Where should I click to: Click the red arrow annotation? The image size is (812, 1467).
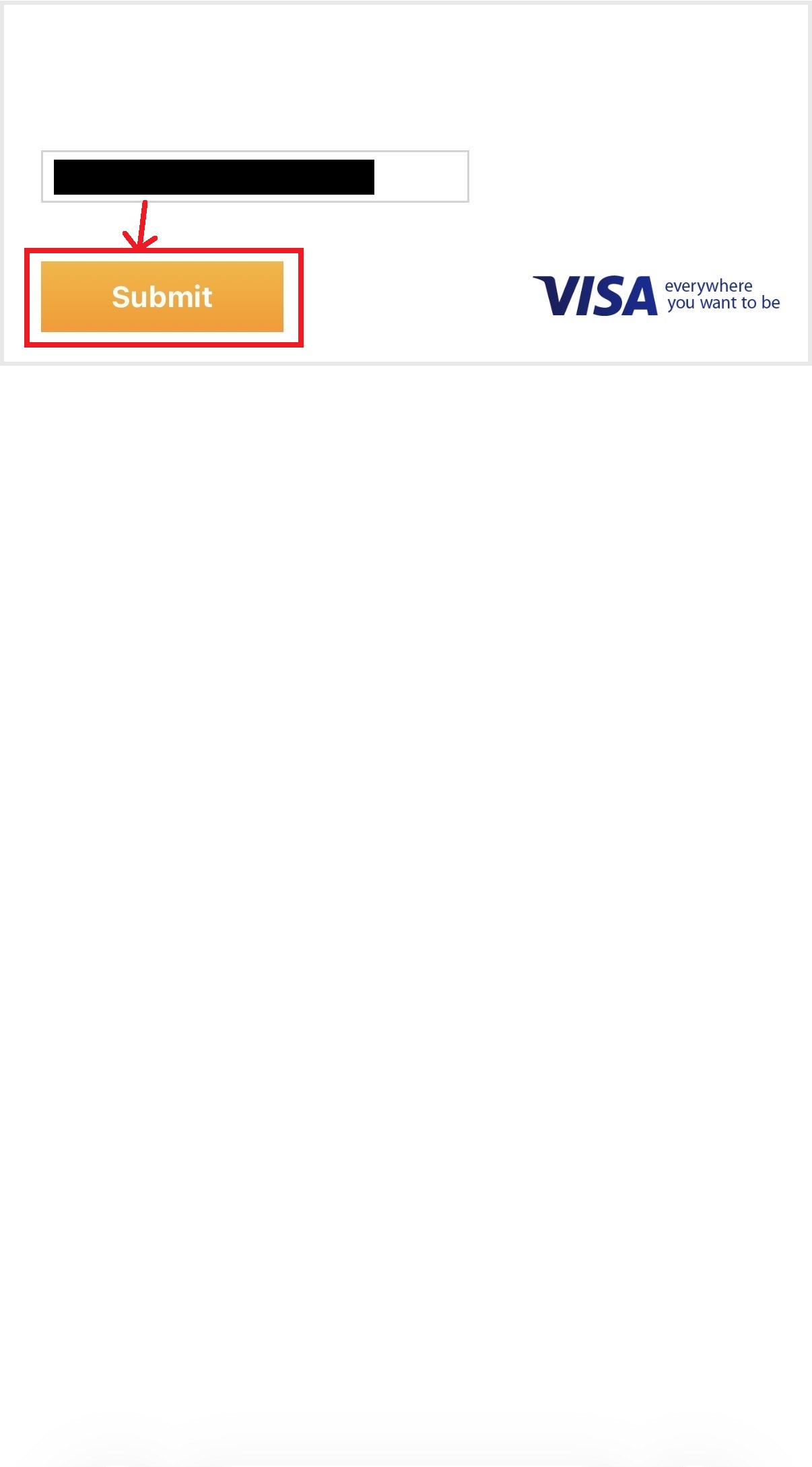139,226
